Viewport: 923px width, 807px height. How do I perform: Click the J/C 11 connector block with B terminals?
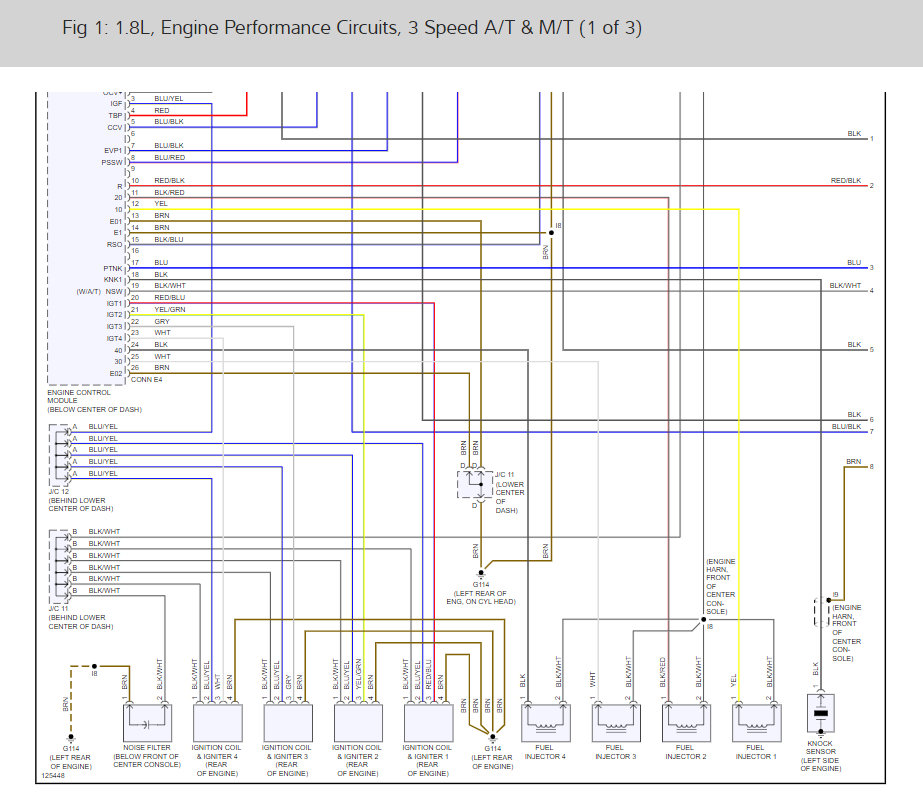pos(59,566)
